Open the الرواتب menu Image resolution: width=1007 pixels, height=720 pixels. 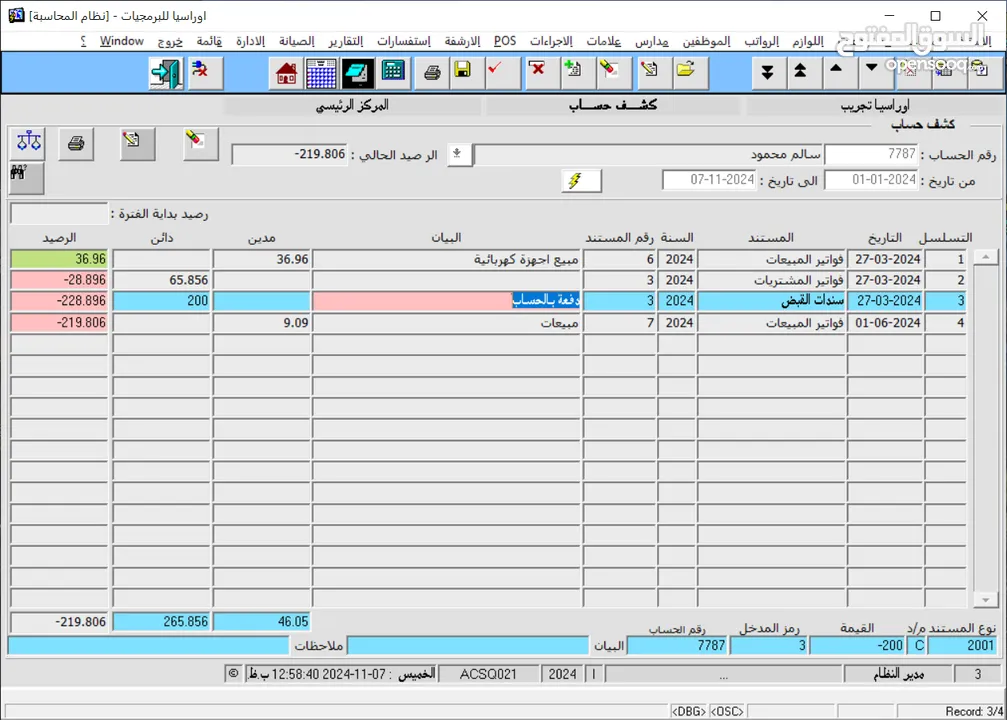(761, 41)
